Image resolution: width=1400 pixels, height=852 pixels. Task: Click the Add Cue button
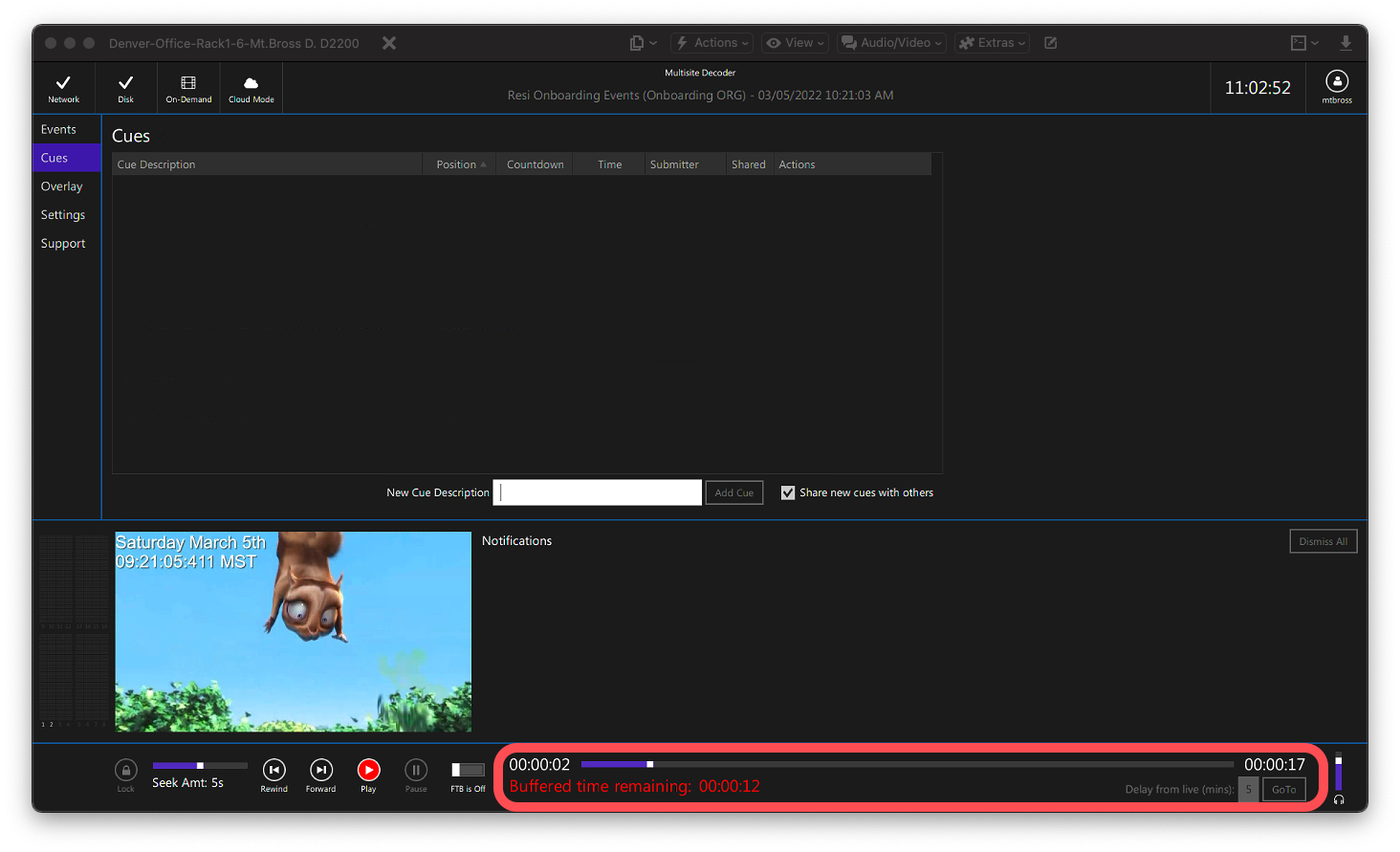pos(733,492)
